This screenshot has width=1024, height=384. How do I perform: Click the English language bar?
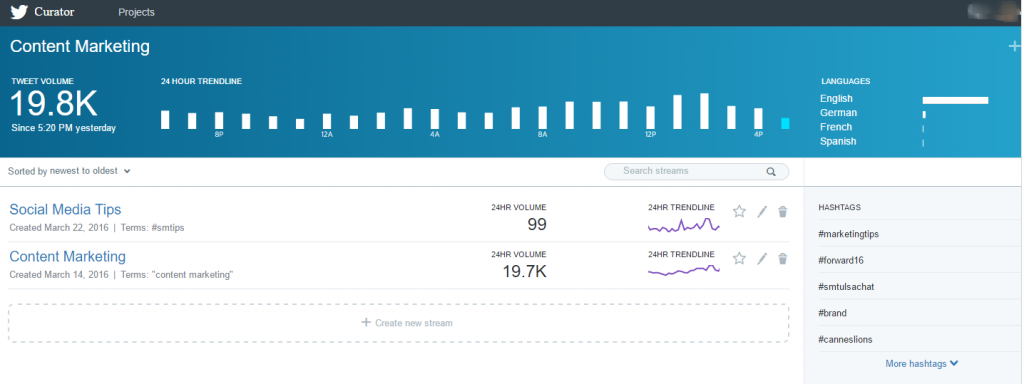955,100
